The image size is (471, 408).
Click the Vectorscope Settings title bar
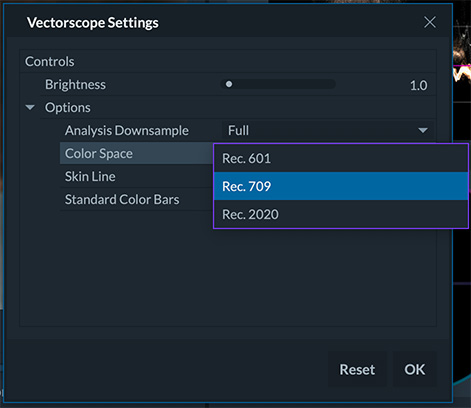[x=227, y=22]
